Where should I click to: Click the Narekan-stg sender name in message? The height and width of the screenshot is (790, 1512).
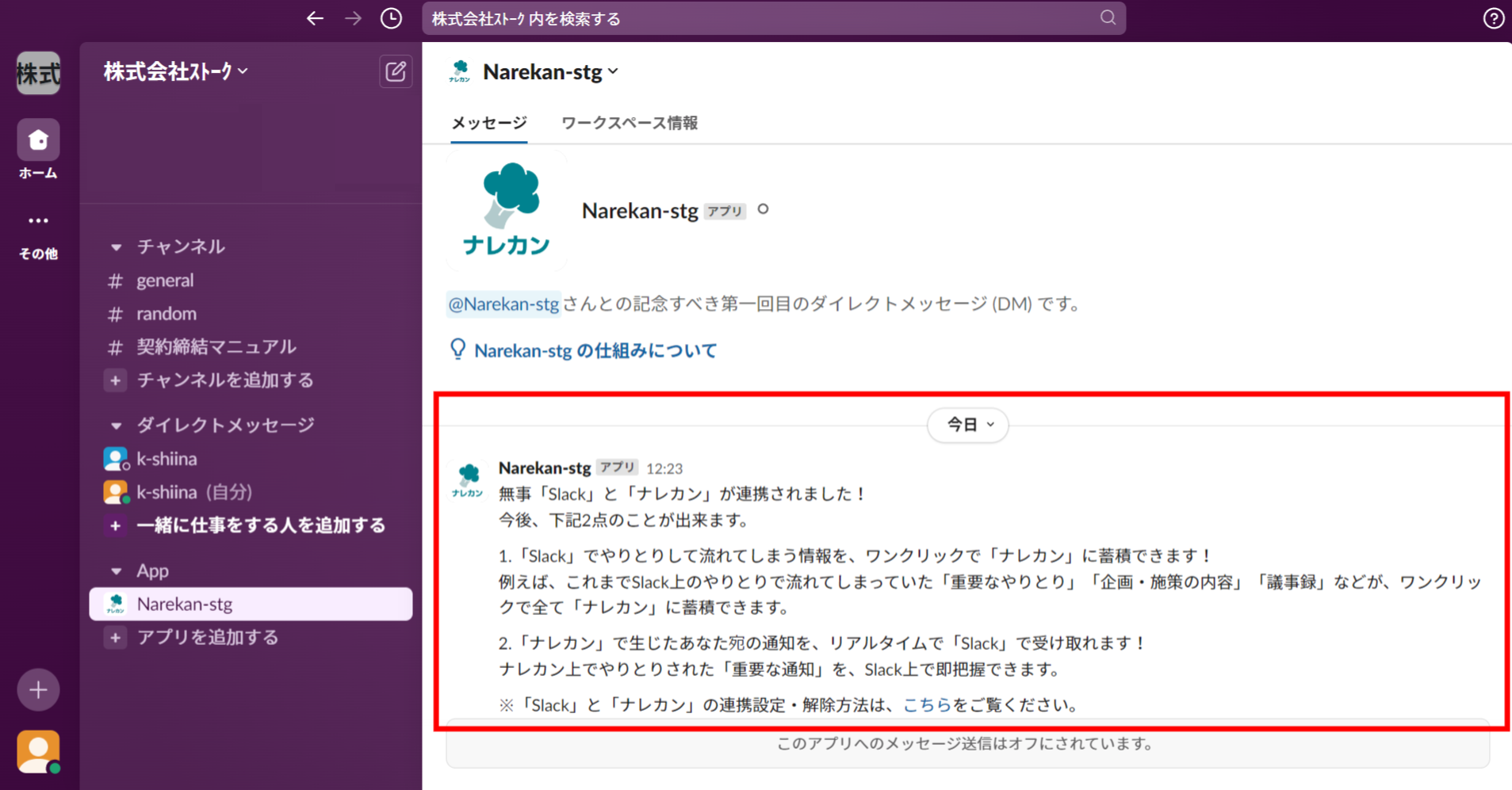545,468
